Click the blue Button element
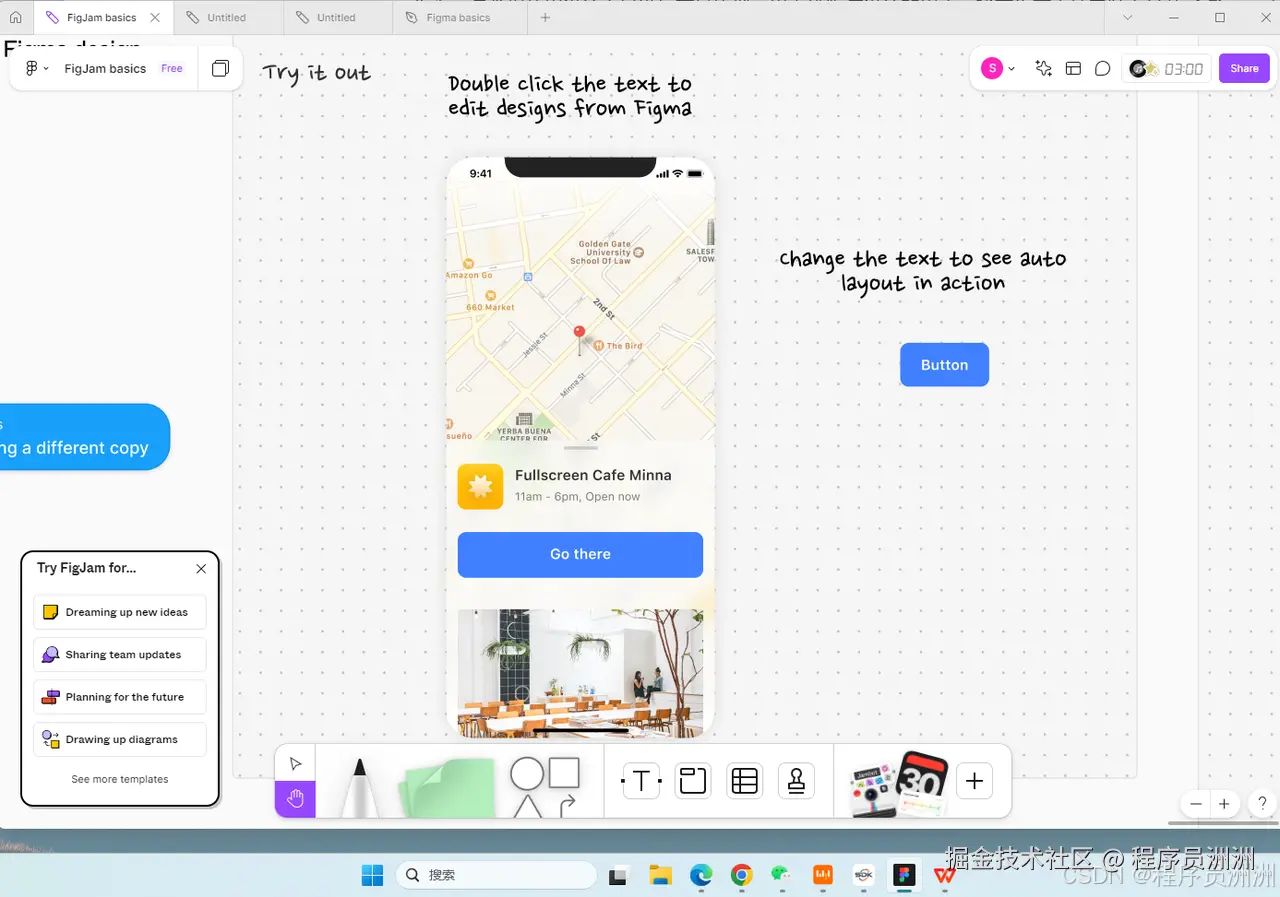The width and height of the screenshot is (1280, 897). [x=944, y=365]
